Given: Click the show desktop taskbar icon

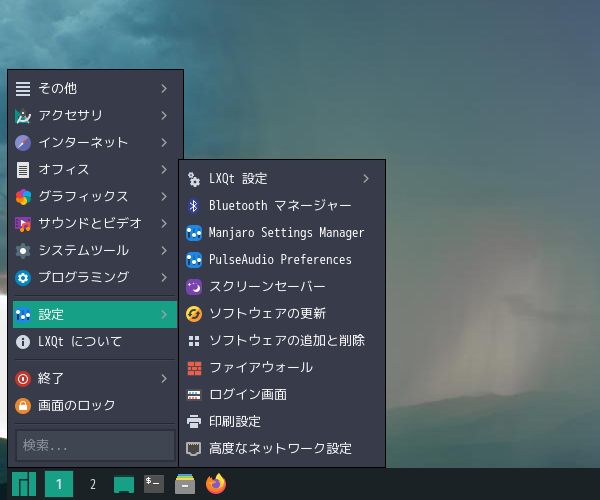Looking at the screenshot, I should click(x=124, y=484).
